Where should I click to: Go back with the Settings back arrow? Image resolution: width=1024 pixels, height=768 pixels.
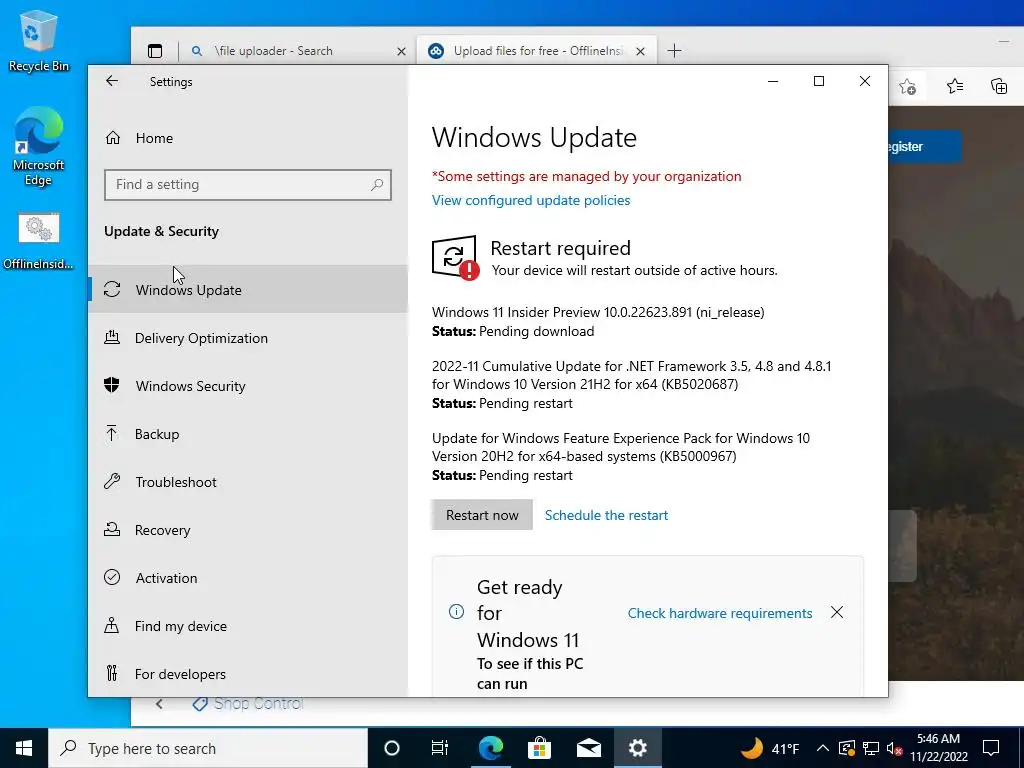tap(112, 81)
